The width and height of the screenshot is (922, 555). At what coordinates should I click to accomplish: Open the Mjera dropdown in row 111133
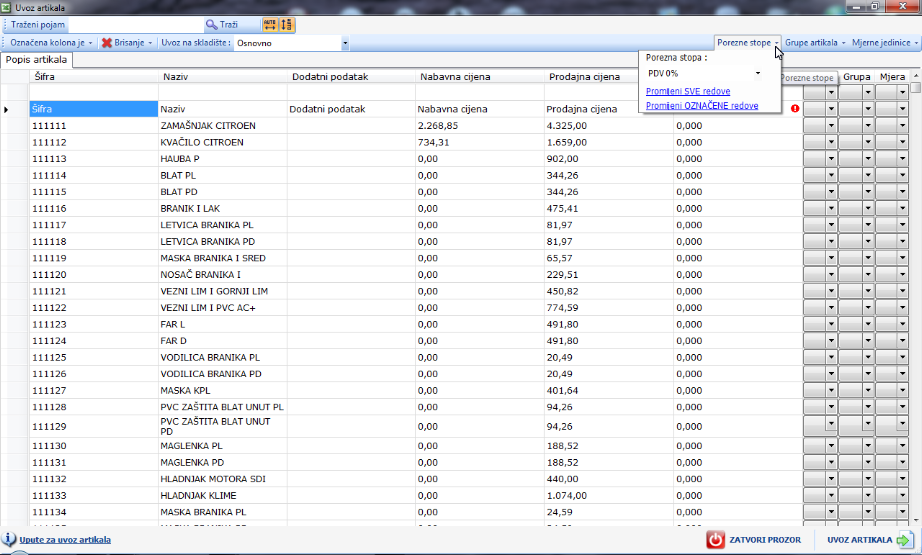pos(902,496)
